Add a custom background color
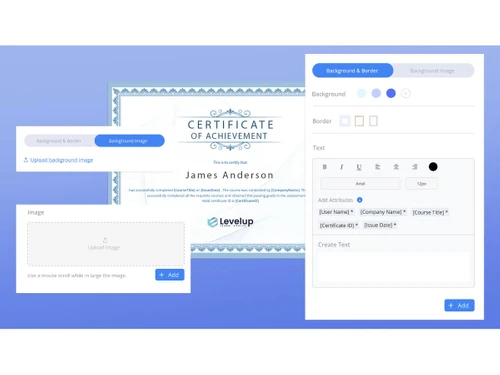The image size is (500, 375). [405, 94]
